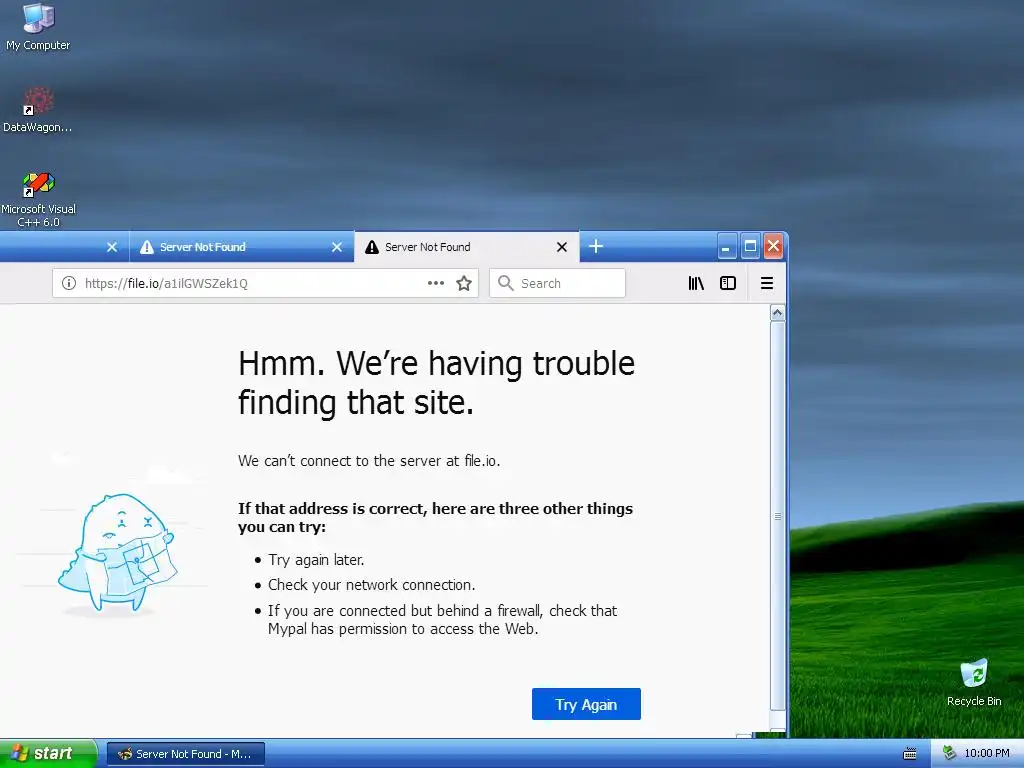This screenshot has width=1024, height=768.
Task: Click the system tray network icon
Action: 949,753
